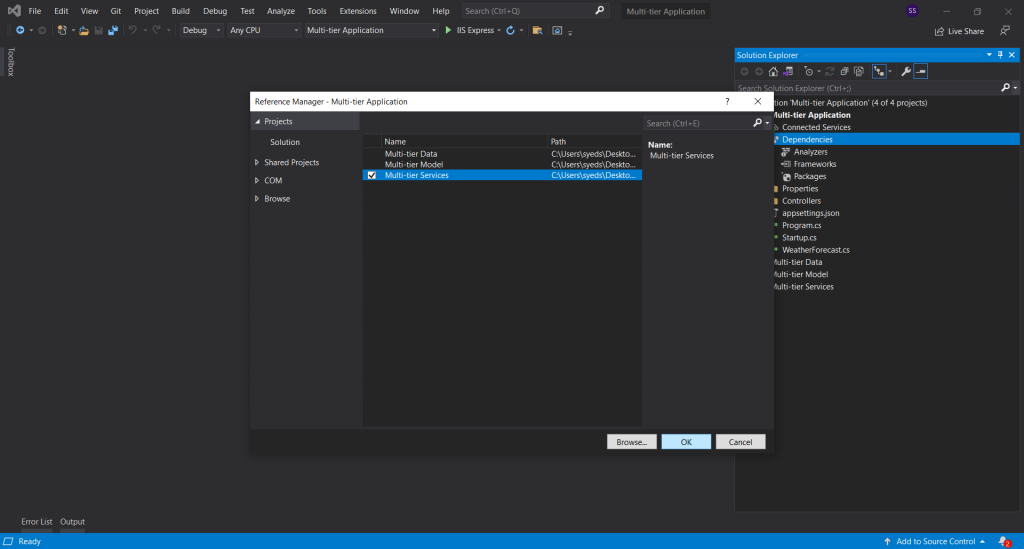Image resolution: width=1024 pixels, height=549 pixels.
Task: Click the Solution Explorer search magnifier icon
Action: click(x=1006, y=87)
